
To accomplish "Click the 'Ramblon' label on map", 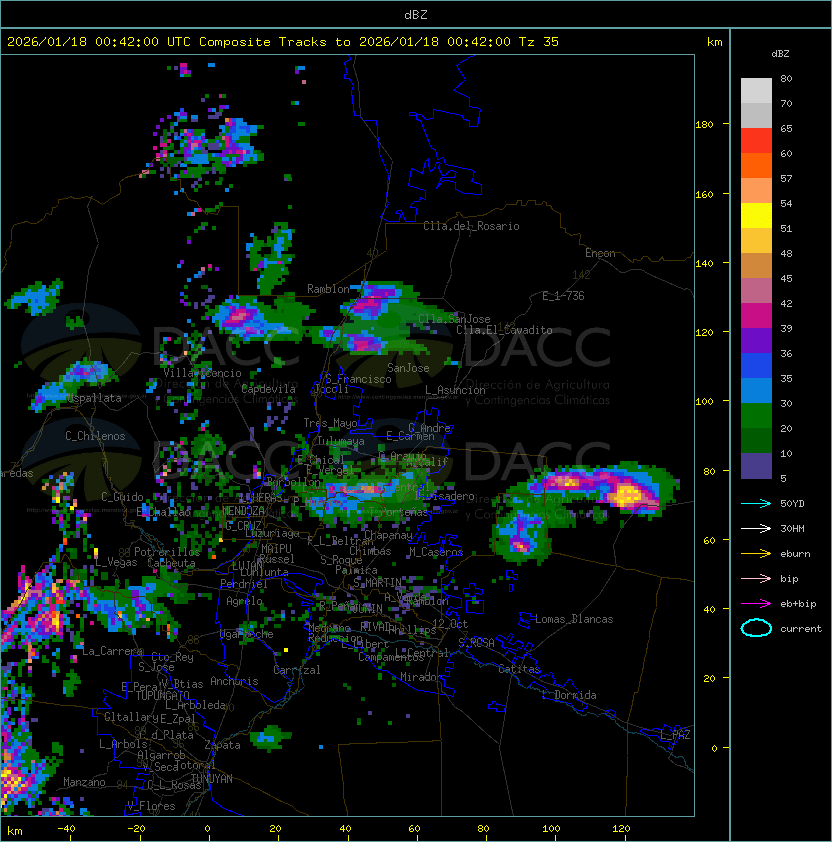I will (328, 289).
